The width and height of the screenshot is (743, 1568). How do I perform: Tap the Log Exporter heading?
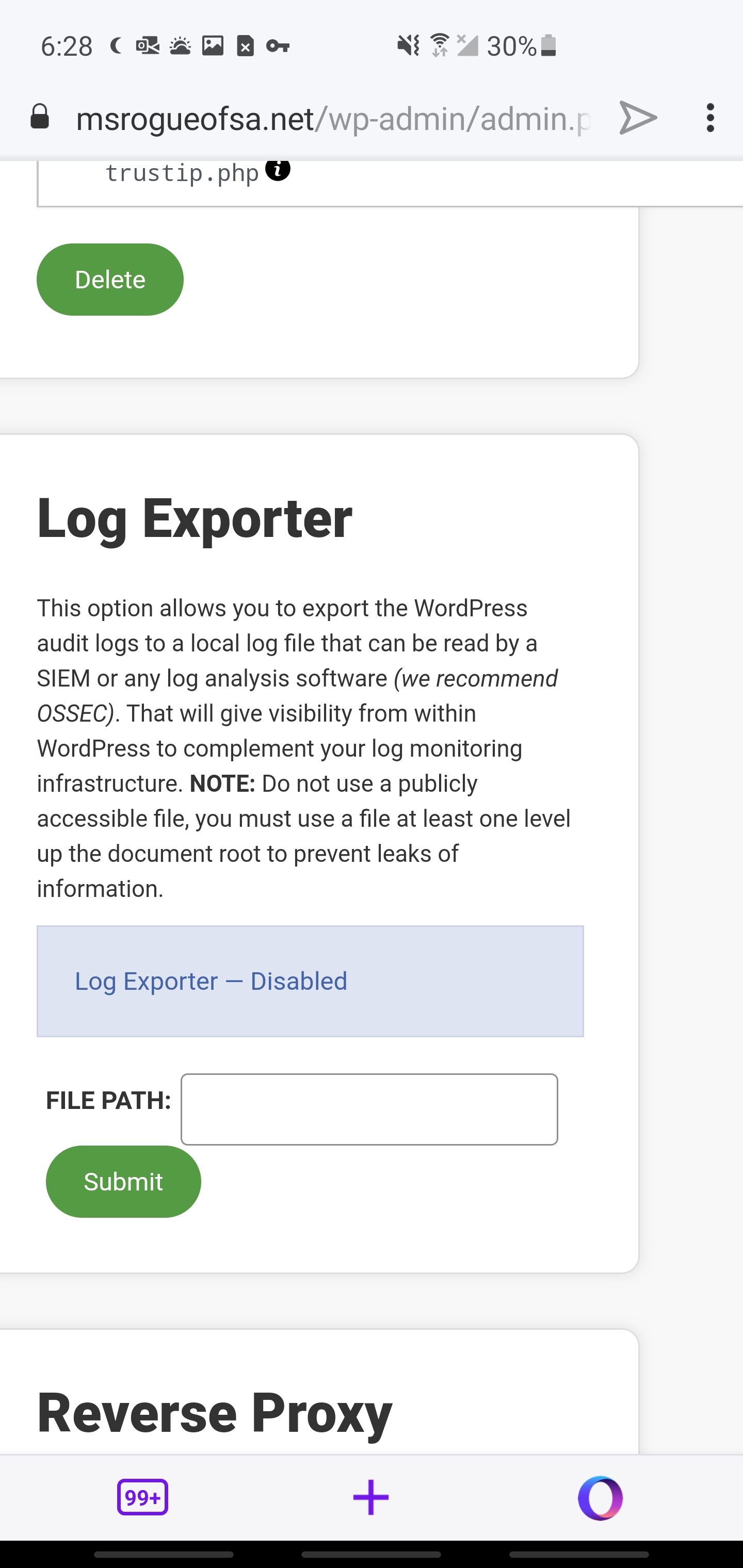(x=195, y=518)
